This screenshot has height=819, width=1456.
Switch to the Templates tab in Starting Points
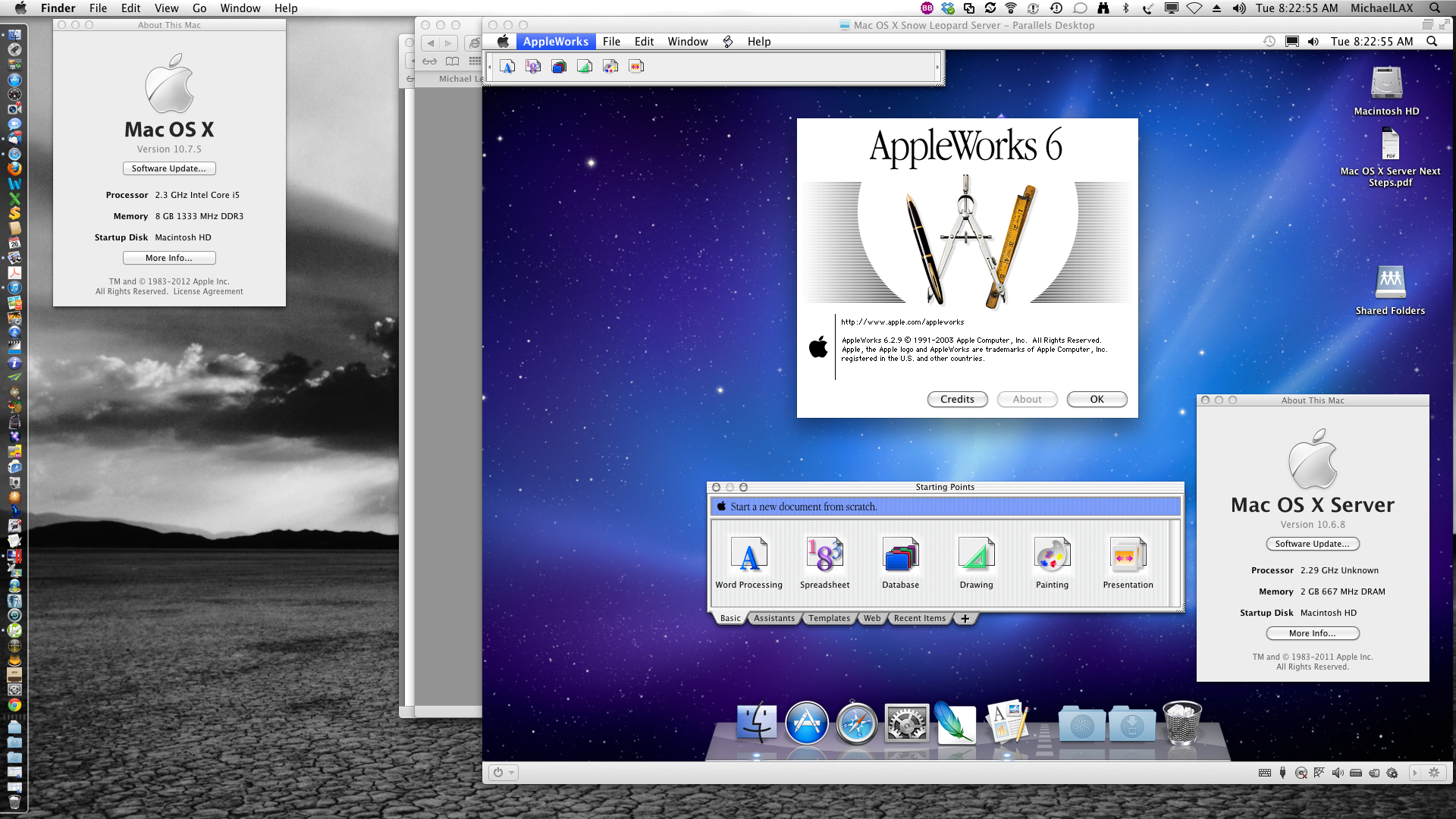pos(829,618)
